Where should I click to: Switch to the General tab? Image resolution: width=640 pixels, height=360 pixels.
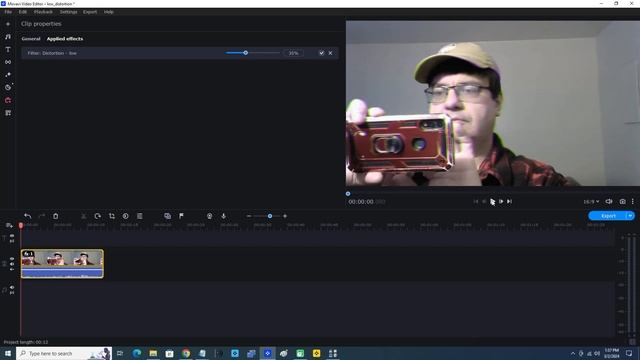point(31,39)
